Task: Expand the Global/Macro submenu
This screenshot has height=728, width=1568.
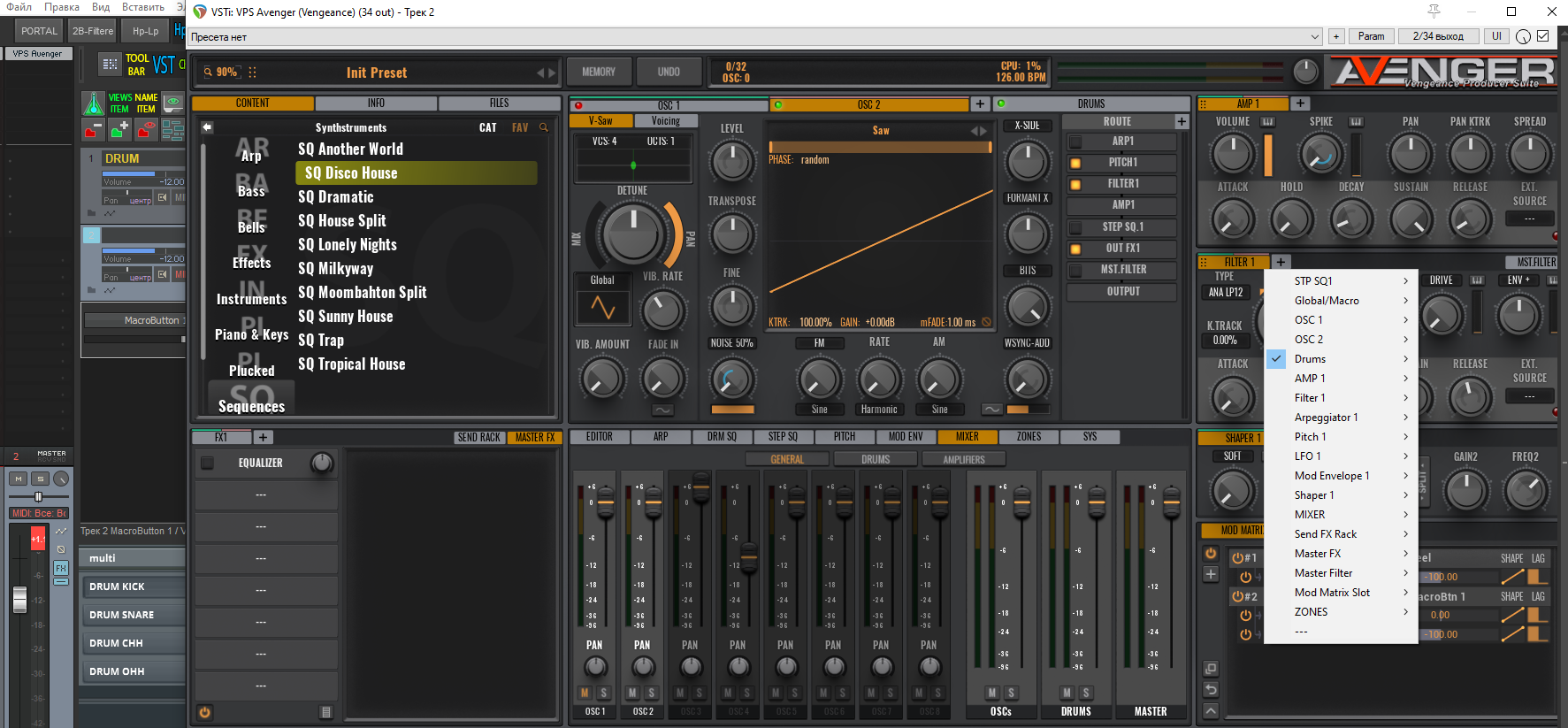Action: pos(1342,301)
